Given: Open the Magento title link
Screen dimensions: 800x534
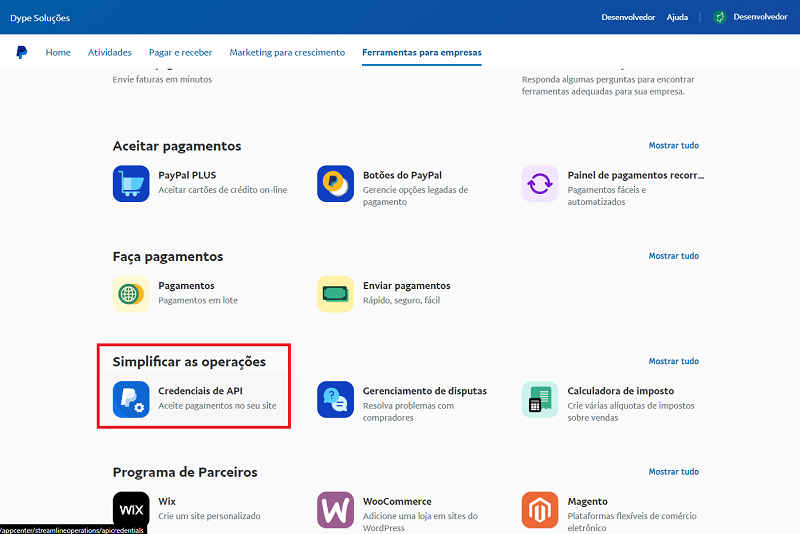Looking at the screenshot, I should tap(587, 501).
